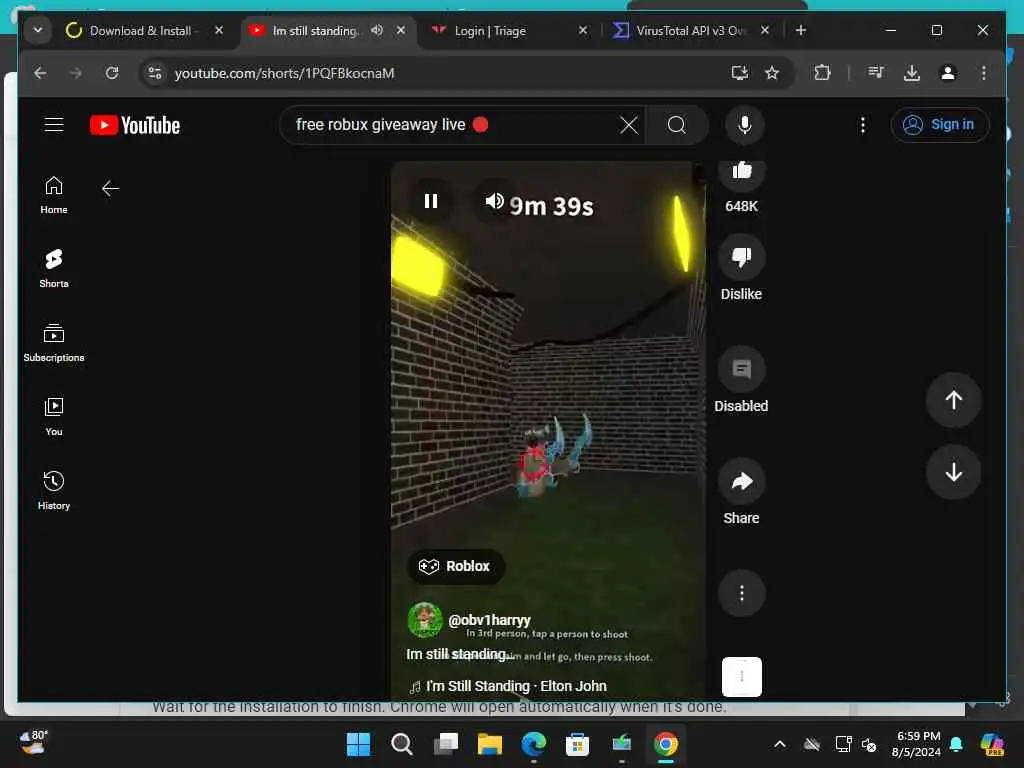
Task: Pause the playing Short
Action: click(x=430, y=201)
